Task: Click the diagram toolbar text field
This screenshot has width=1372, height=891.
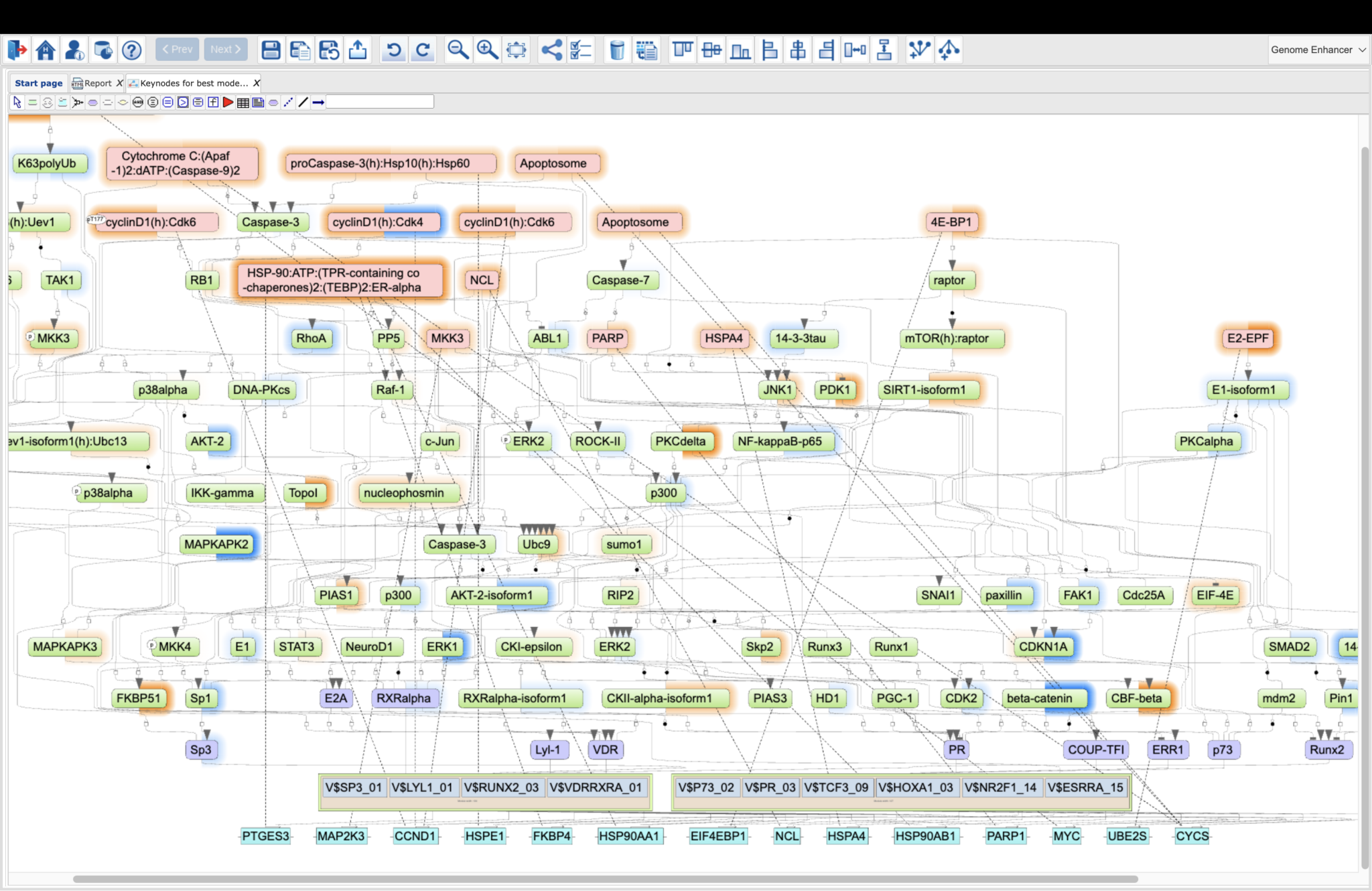Action: coord(380,102)
